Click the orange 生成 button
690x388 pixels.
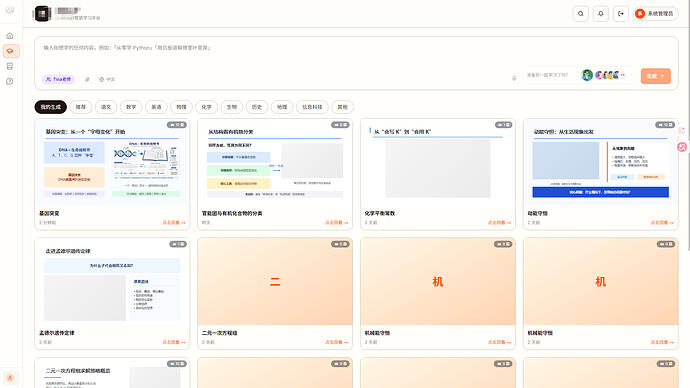655,76
